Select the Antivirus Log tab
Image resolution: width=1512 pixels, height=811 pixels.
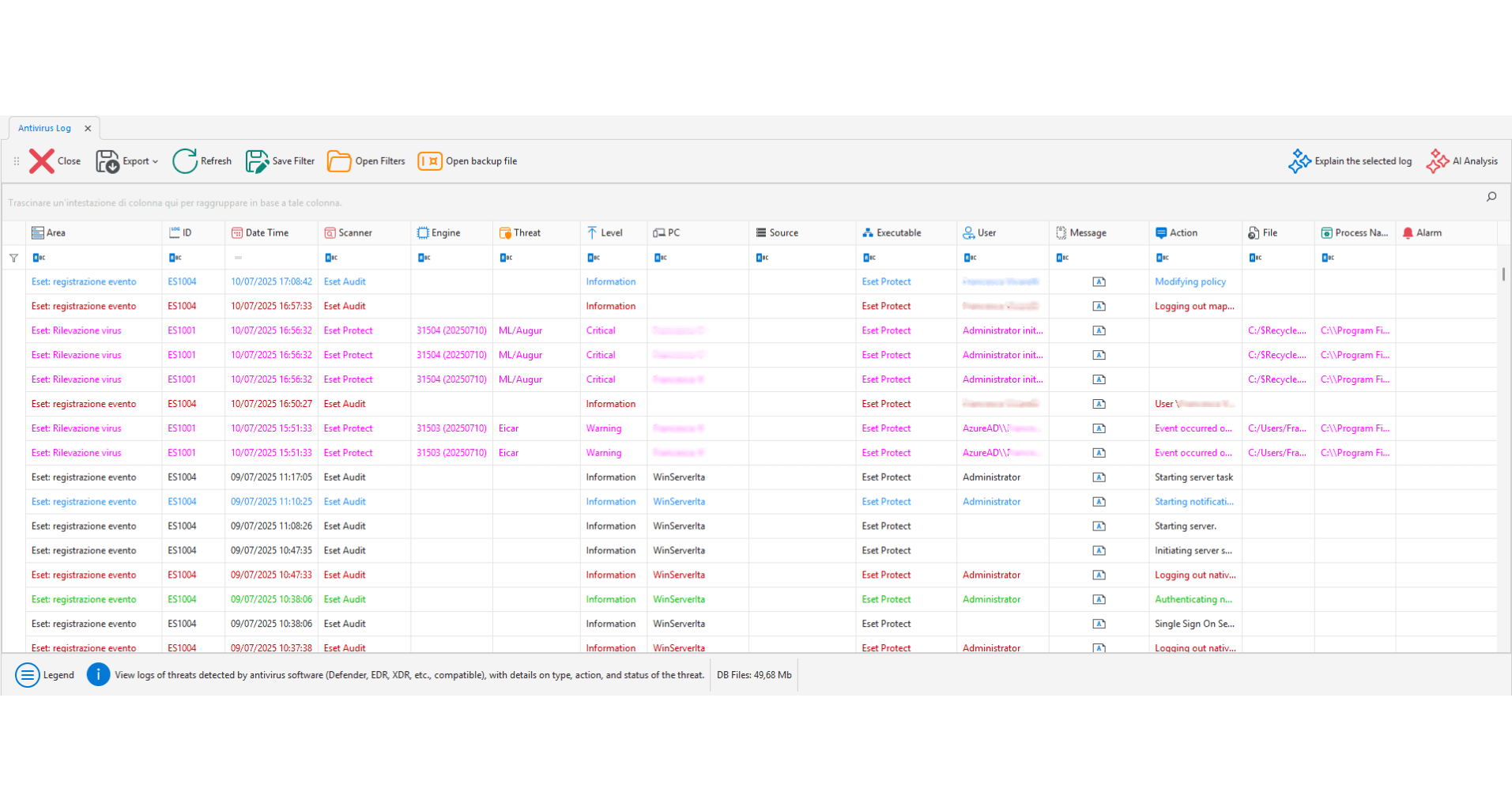(45, 128)
